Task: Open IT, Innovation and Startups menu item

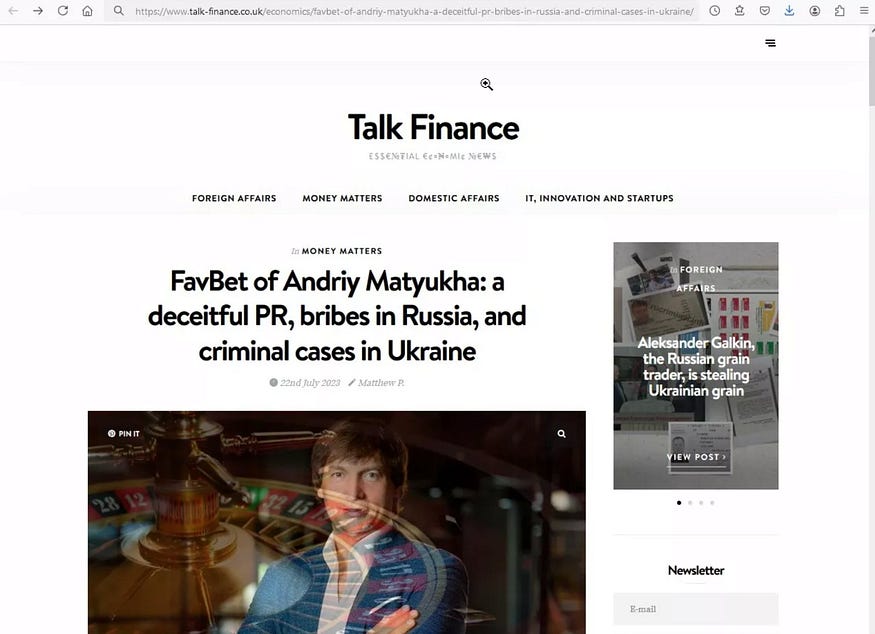Action: point(599,198)
